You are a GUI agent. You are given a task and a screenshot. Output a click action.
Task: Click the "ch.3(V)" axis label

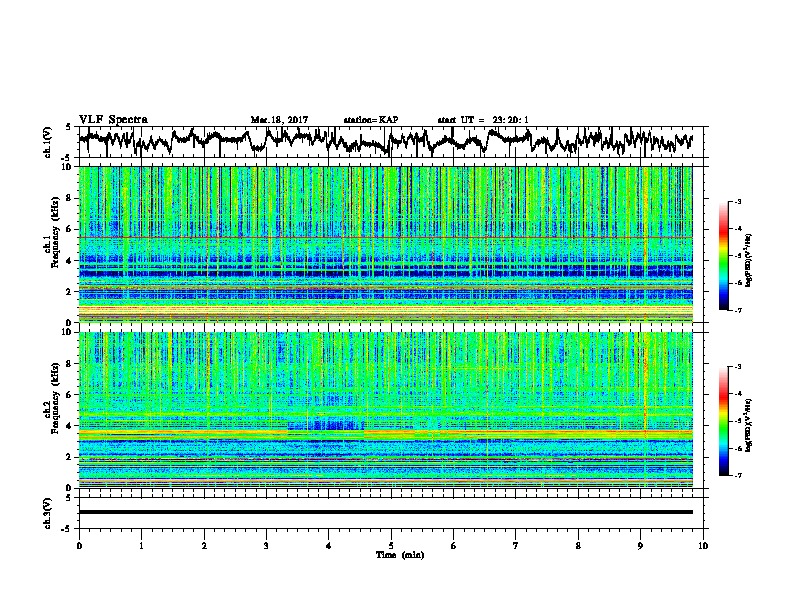48,513
